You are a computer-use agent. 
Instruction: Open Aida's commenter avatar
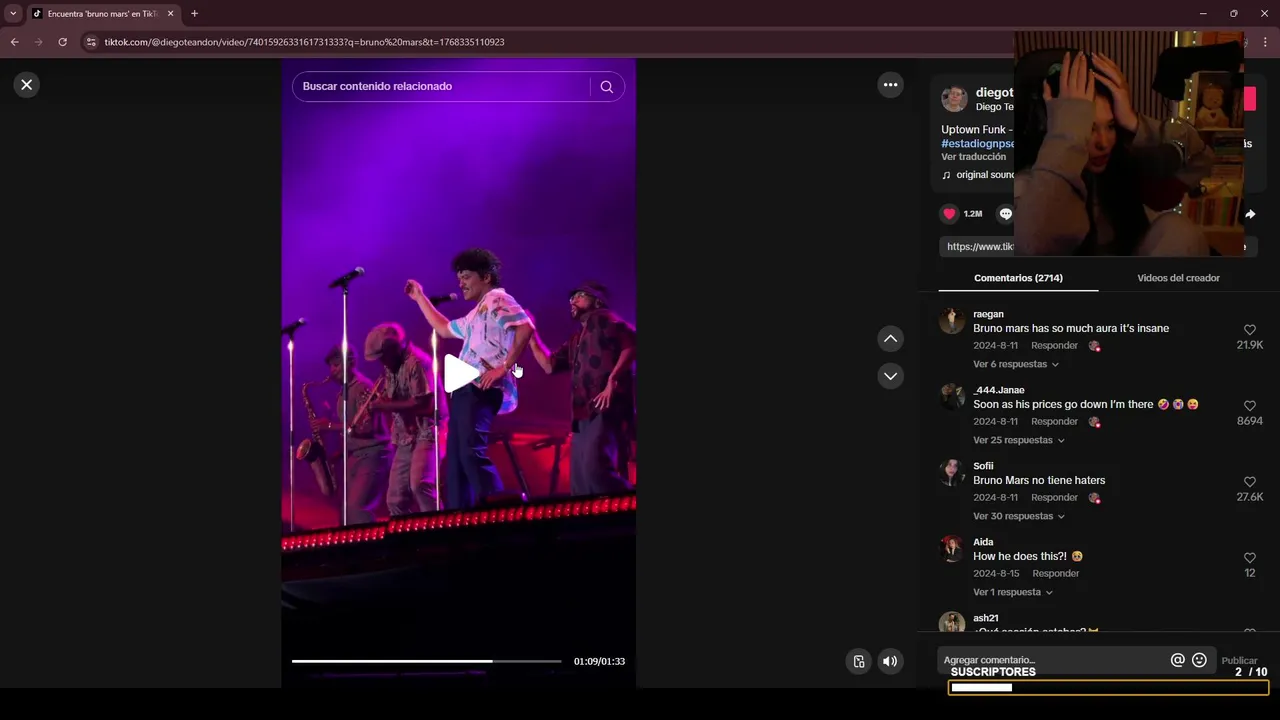tap(951, 548)
